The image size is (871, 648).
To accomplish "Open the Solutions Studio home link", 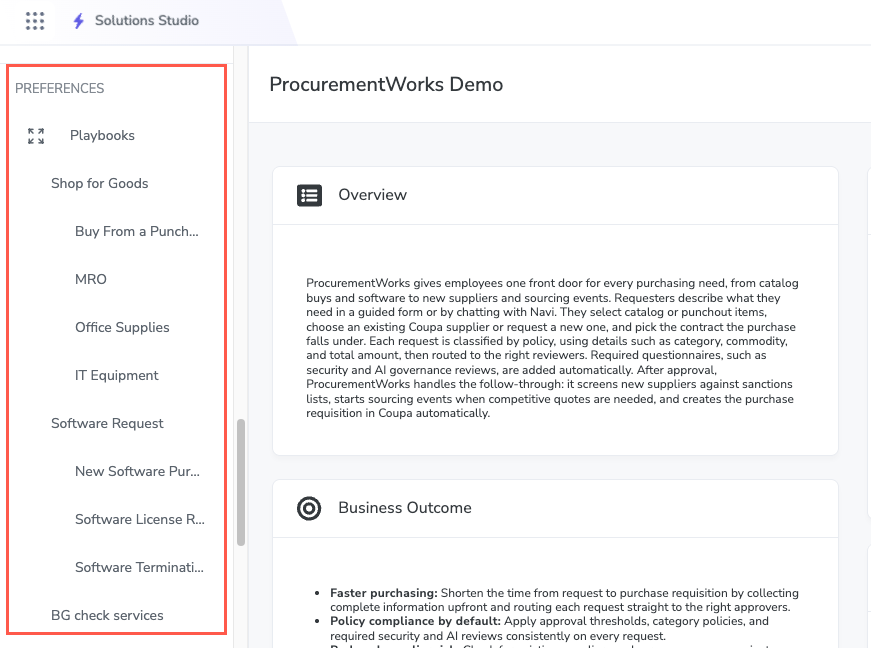I will pyautogui.click(x=147, y=21).
